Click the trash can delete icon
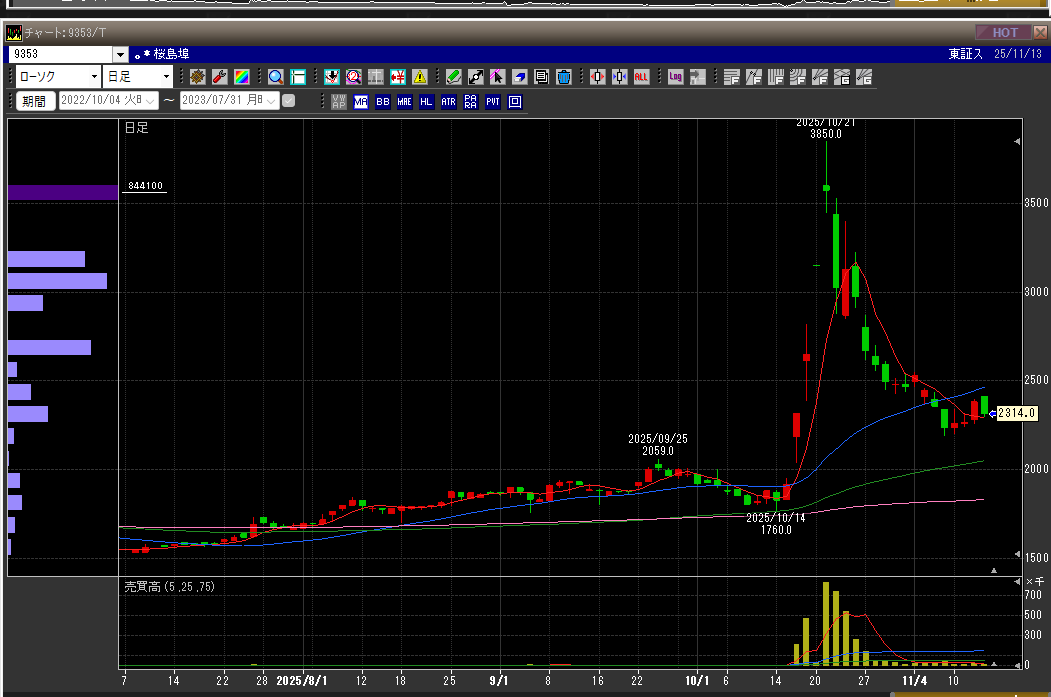Viewport: 1051px width, 697px height. (x=563, y=76)
